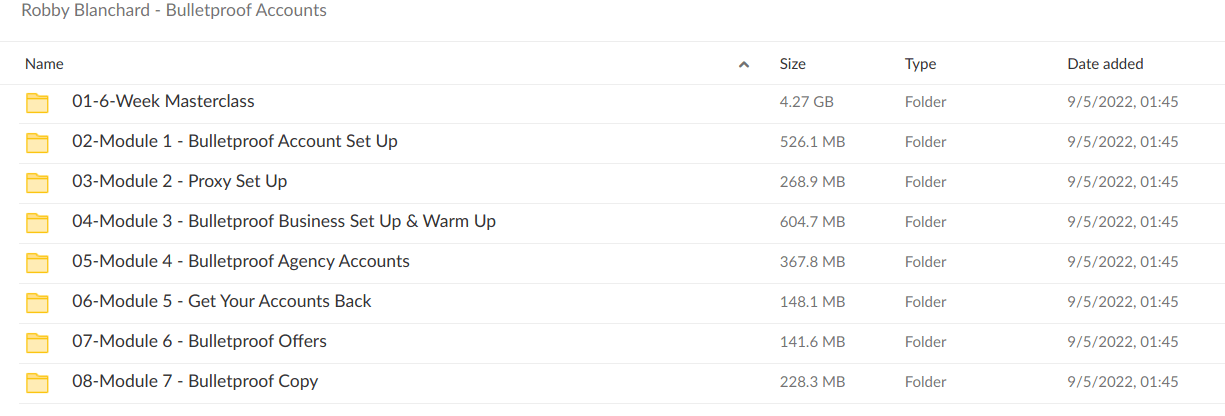The width and height of the screenshot is (1225, 416).
Task: Sort the list by Type column header
Action: click(920, 64)
